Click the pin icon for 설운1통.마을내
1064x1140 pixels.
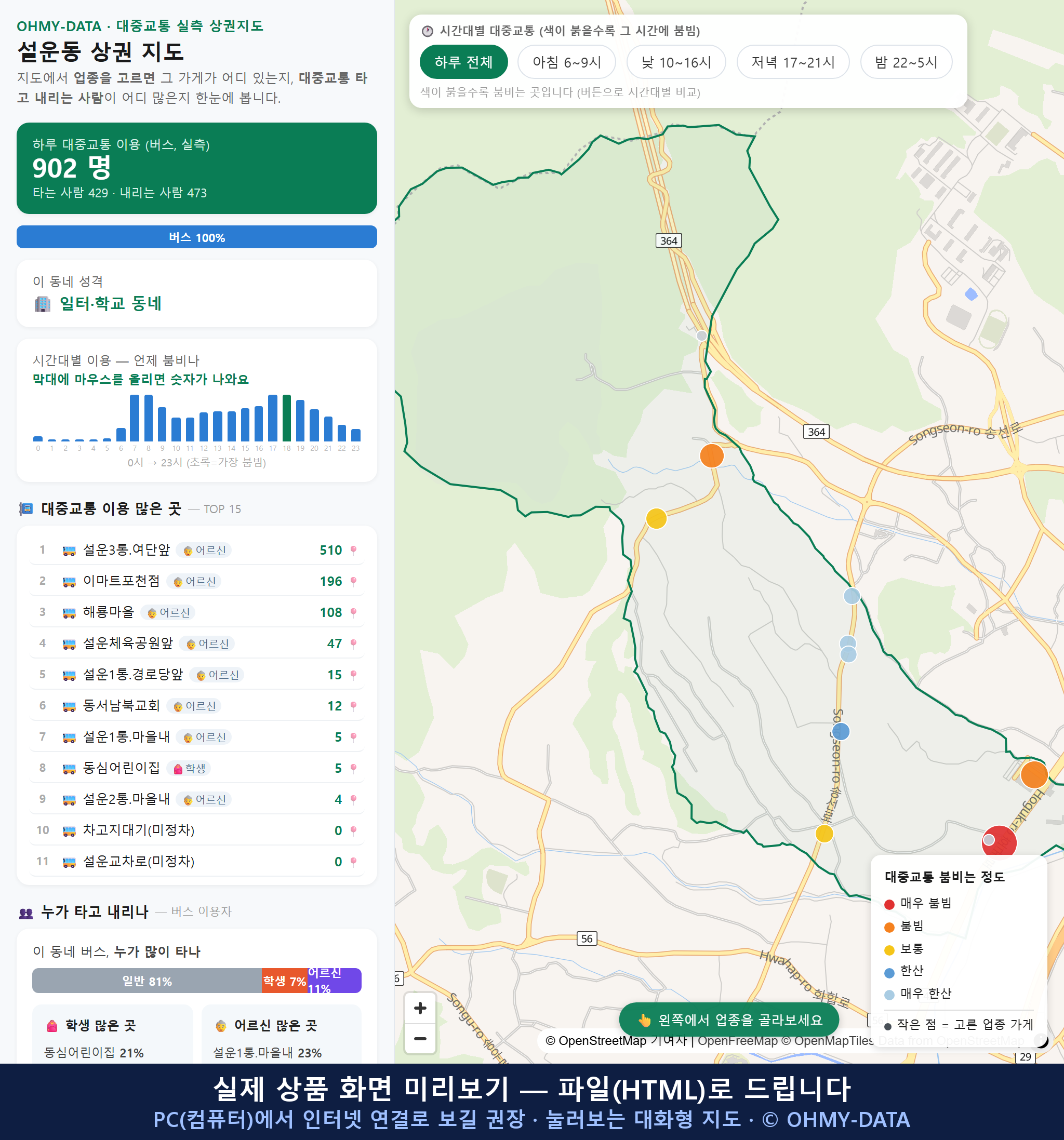pyautogui.click(x=353, y=737)
